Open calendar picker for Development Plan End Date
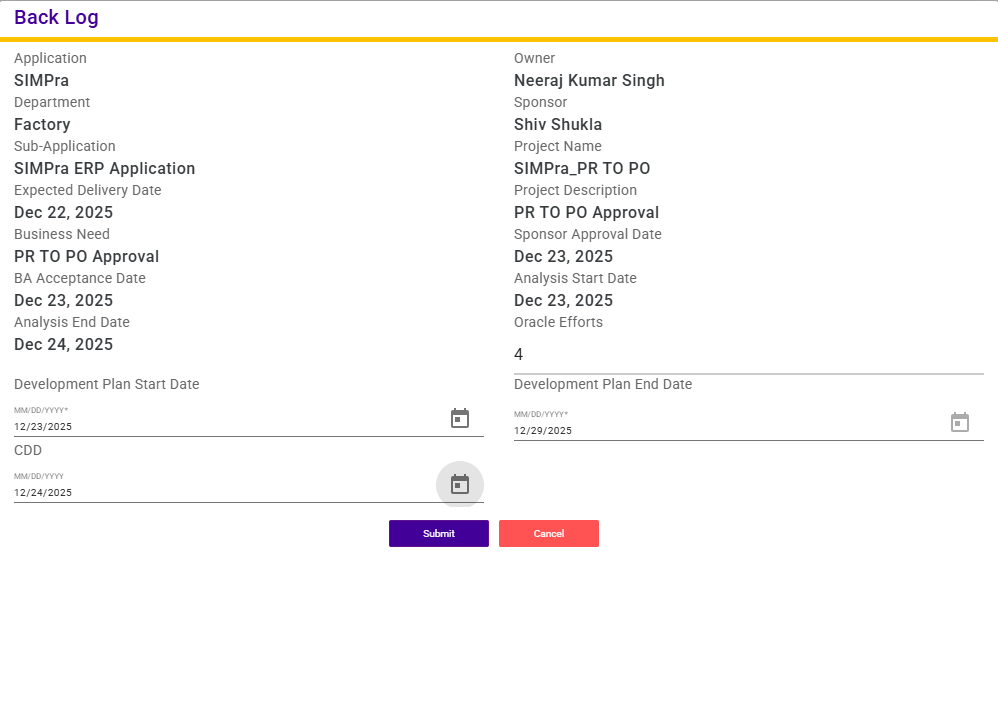The height and width of the screenshot is (704, 998). [x=959, y=423]
